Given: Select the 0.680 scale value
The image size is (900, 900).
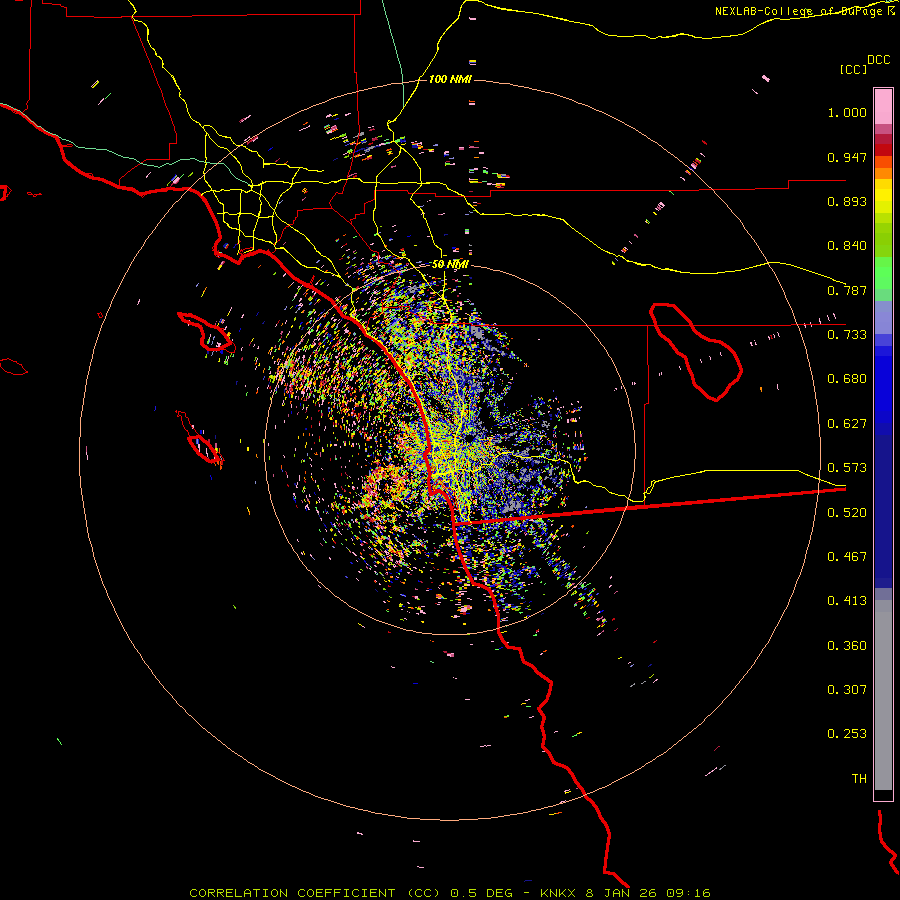Looking at the screenshot, I should [x=847, y=379].
